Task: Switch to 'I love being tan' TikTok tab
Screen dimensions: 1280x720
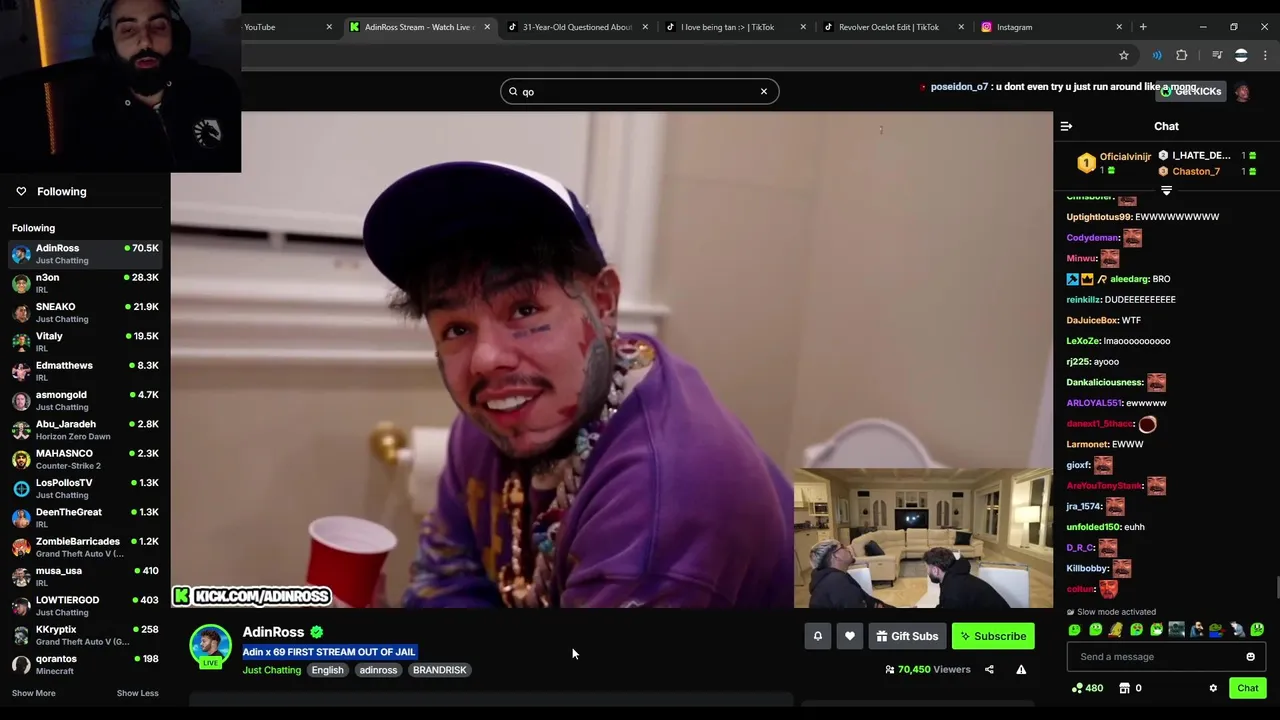Action: 735,27
